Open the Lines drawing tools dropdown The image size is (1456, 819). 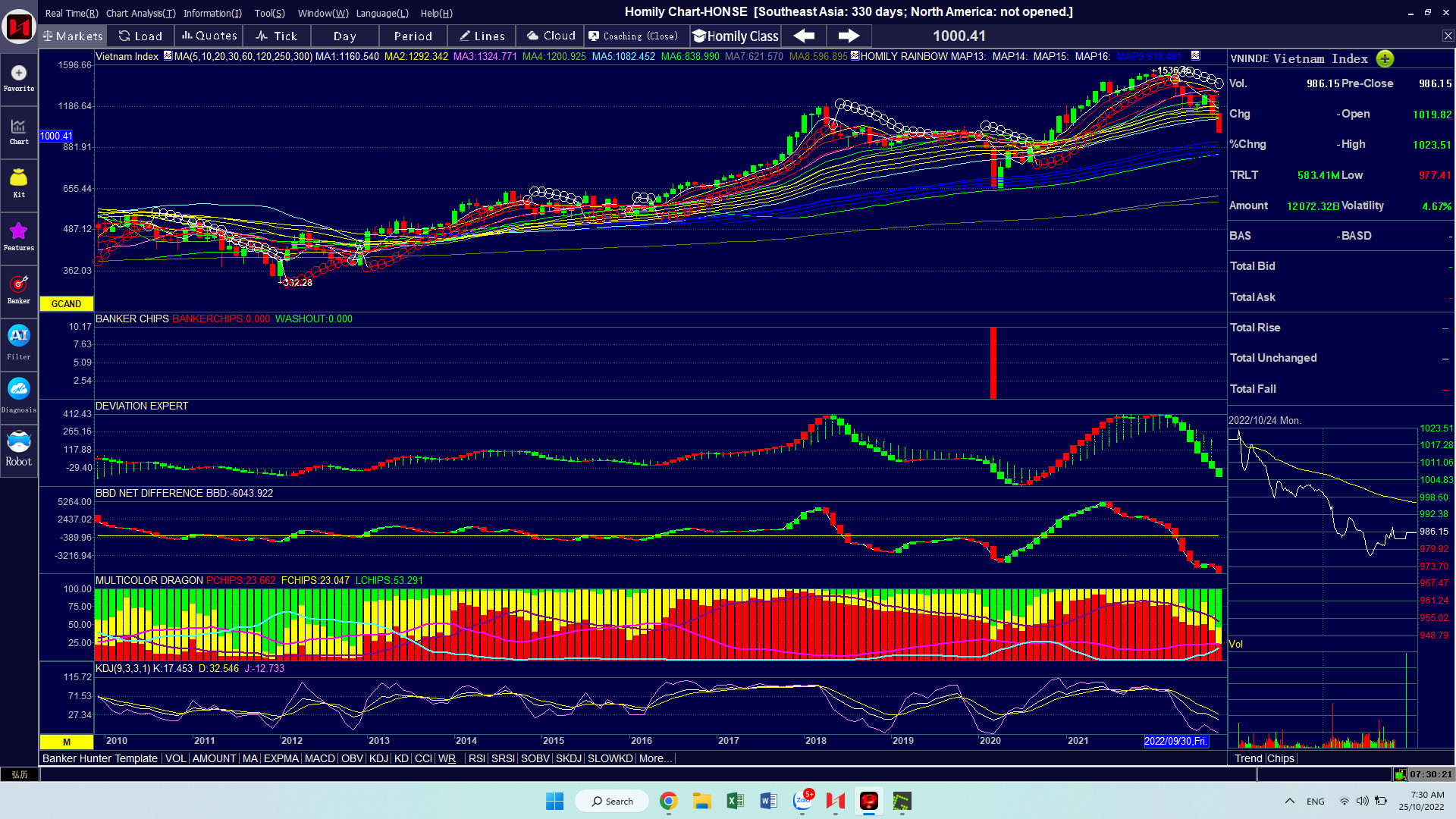tap(482, 36)
